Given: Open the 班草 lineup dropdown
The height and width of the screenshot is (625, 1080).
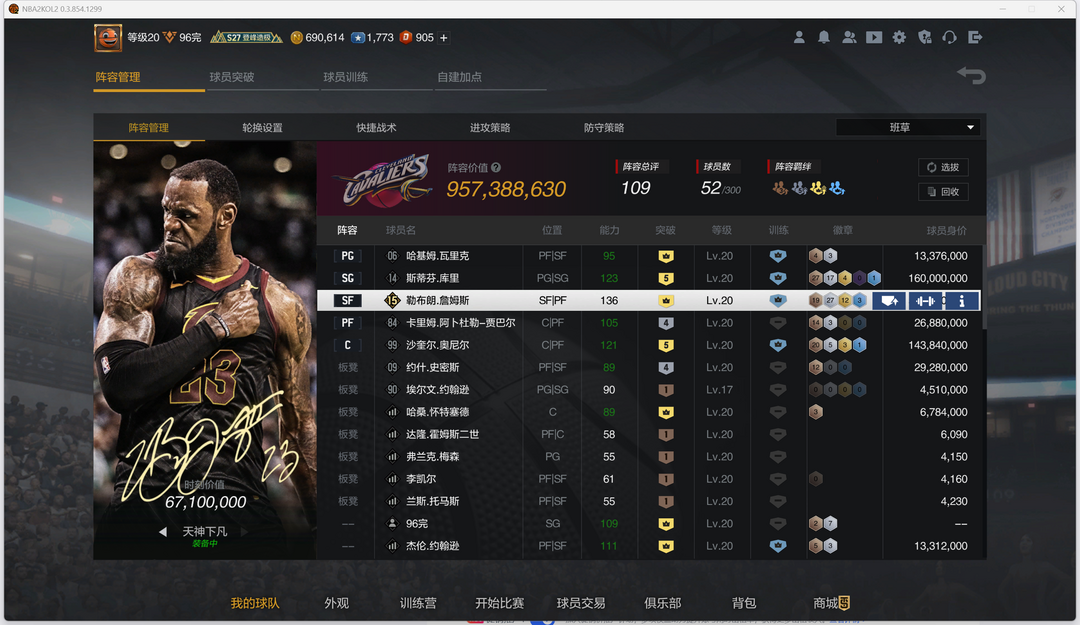Looking at the screenshot, I should [907, 128].
